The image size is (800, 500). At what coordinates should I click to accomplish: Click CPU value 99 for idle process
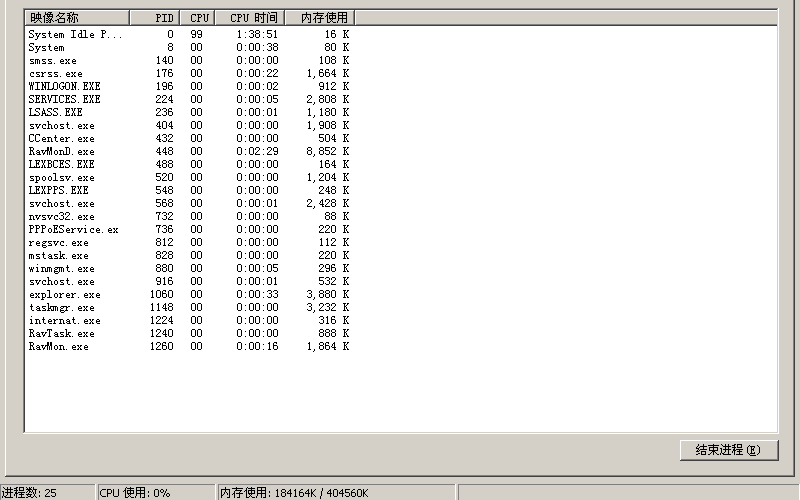[x=196, y=35]
